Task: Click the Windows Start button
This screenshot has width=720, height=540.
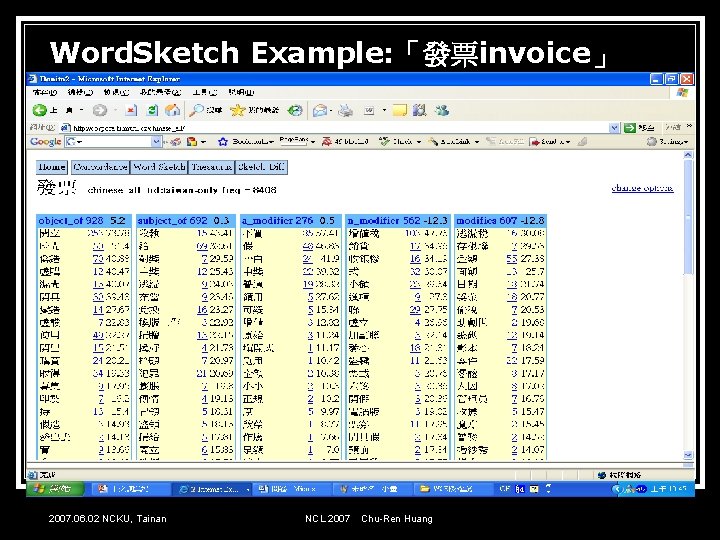Action: tap(56, 489)
